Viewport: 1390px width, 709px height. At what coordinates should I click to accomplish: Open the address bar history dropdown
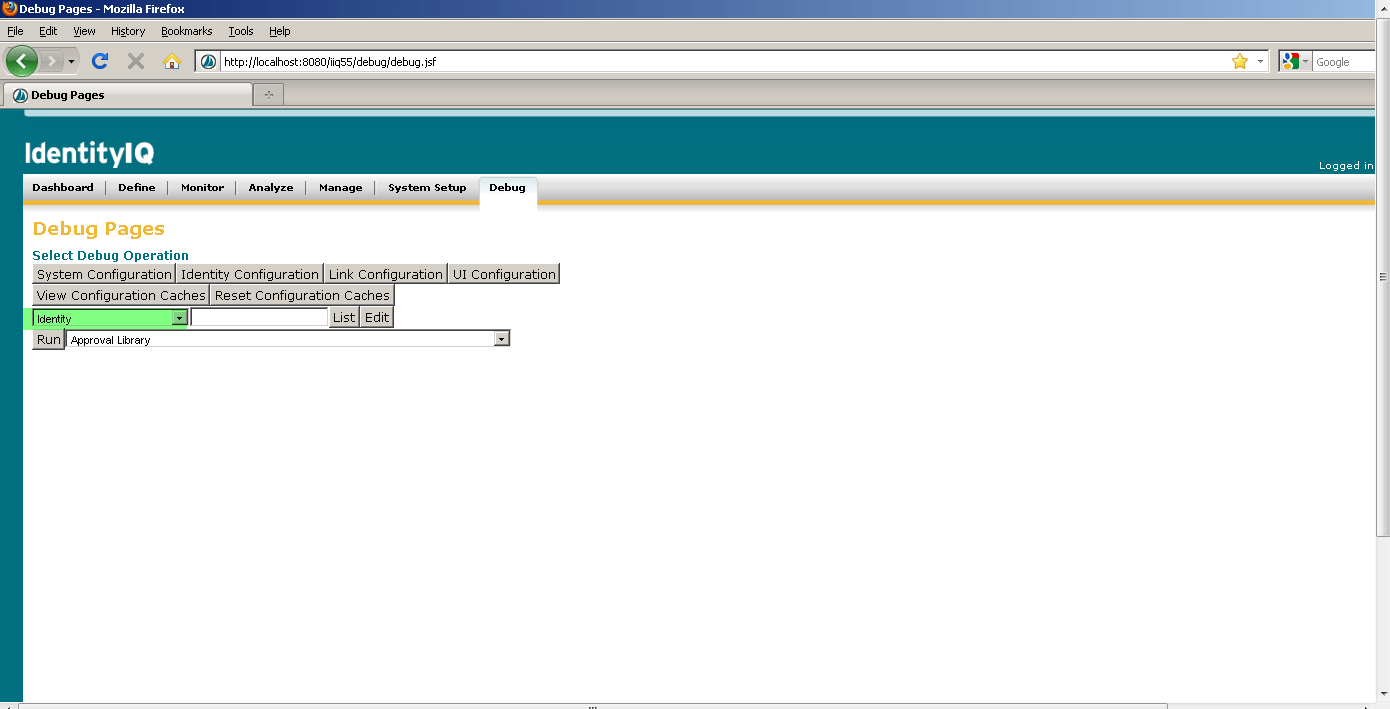point(1260,62)
